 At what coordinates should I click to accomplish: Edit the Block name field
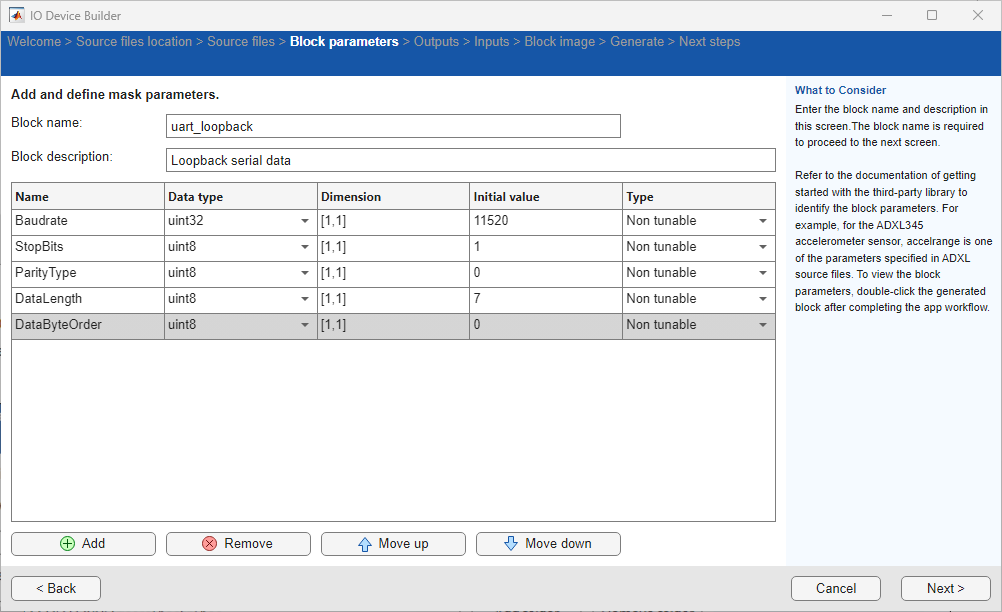[393, 126]
